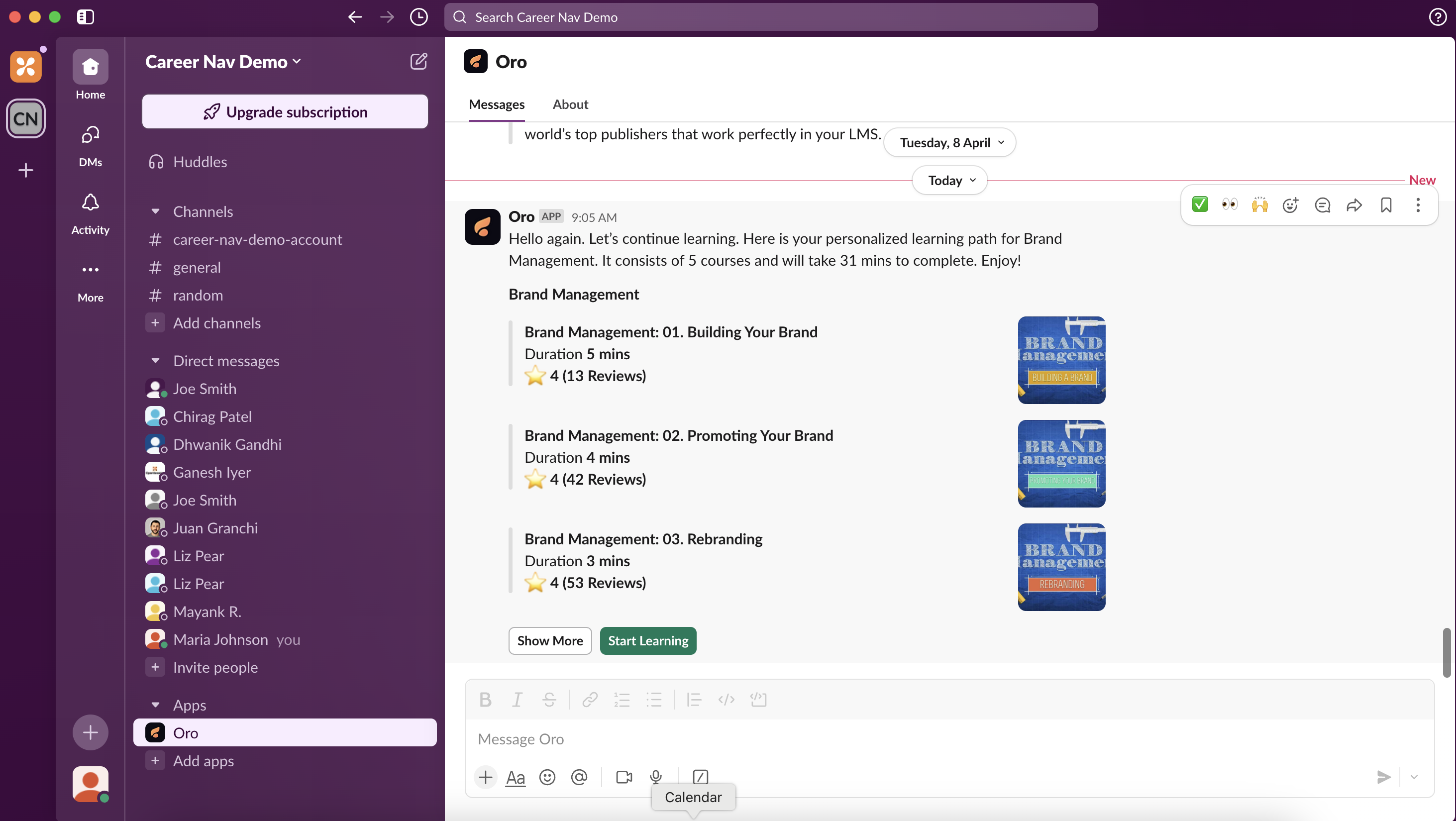React with the white check mark emoji
The height and width of the screenshot is (821, 1456).
tap(1200, 205)
